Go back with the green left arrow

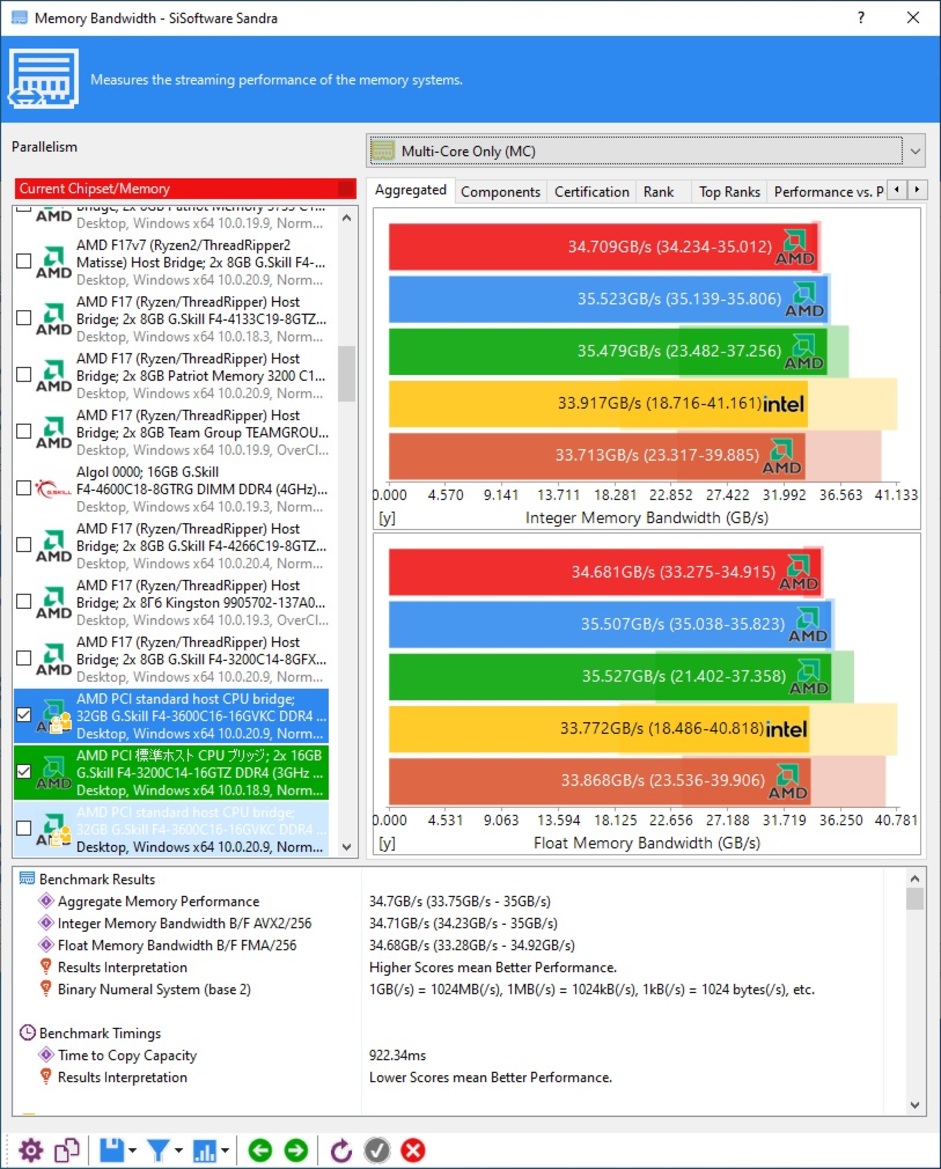[x=260, y=1150]
